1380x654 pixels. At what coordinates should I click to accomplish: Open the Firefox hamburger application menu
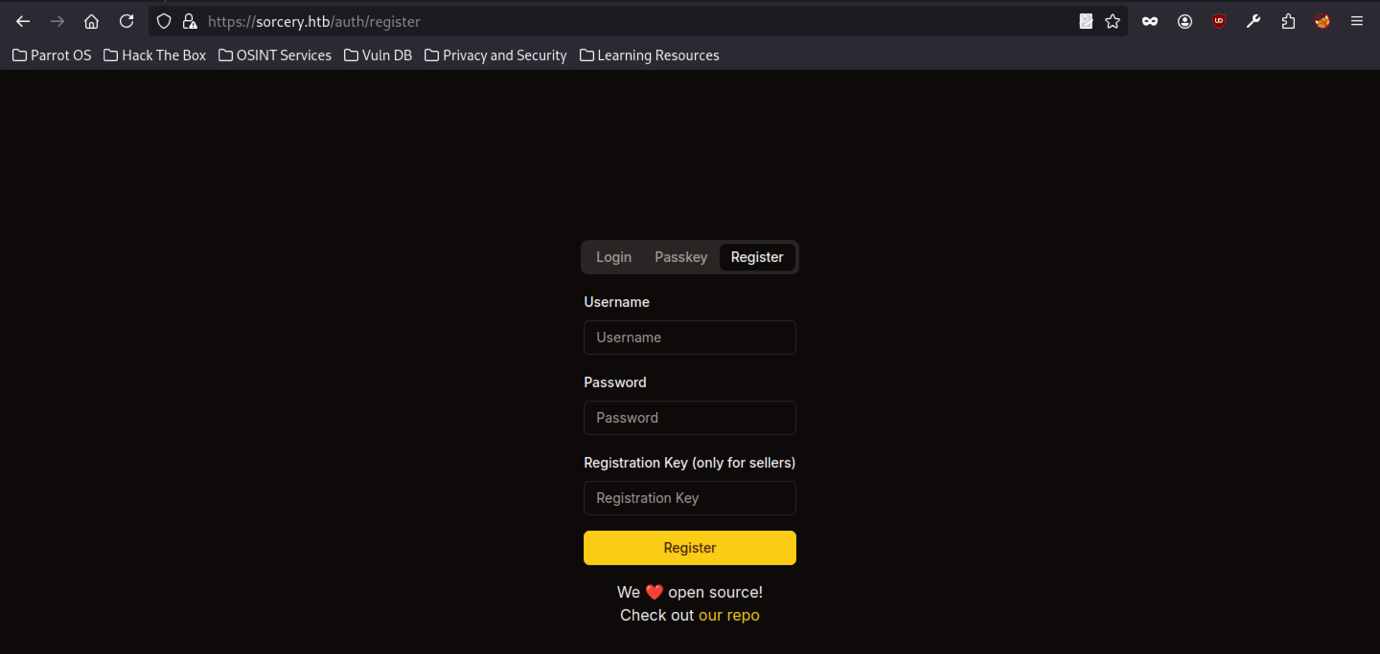(x=1356, y=21)
